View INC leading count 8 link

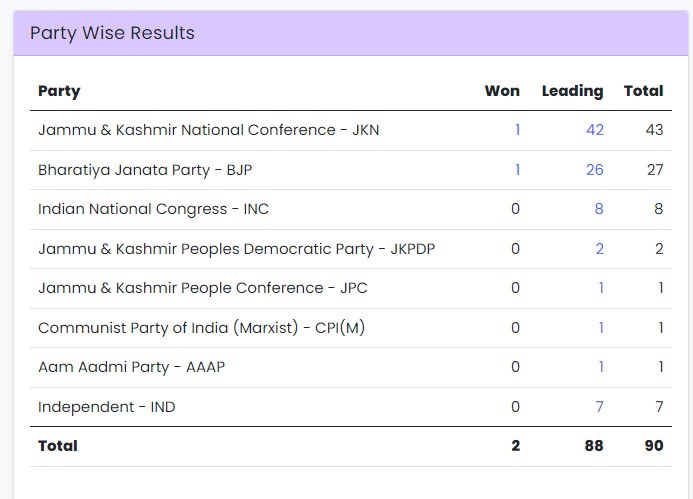click(x=599, y=209)
